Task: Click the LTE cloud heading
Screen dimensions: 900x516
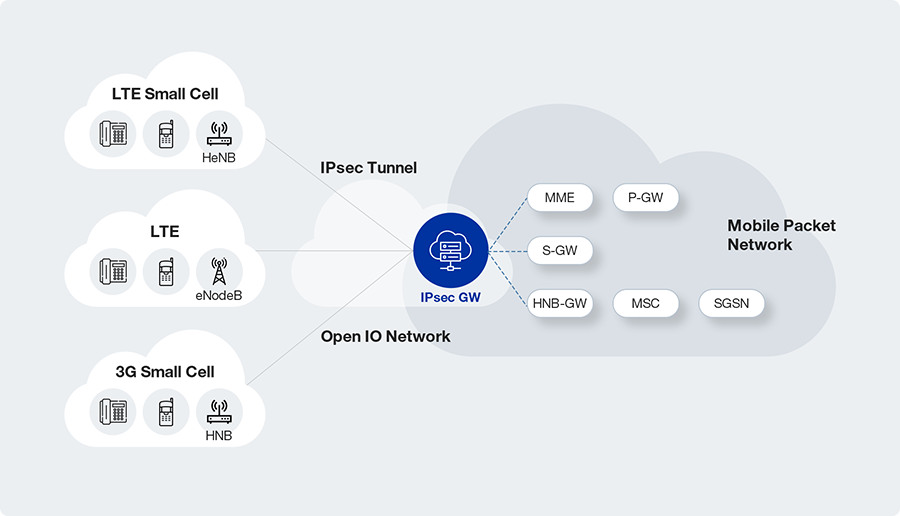Action: pyautogui.click(x=165, y=231)
